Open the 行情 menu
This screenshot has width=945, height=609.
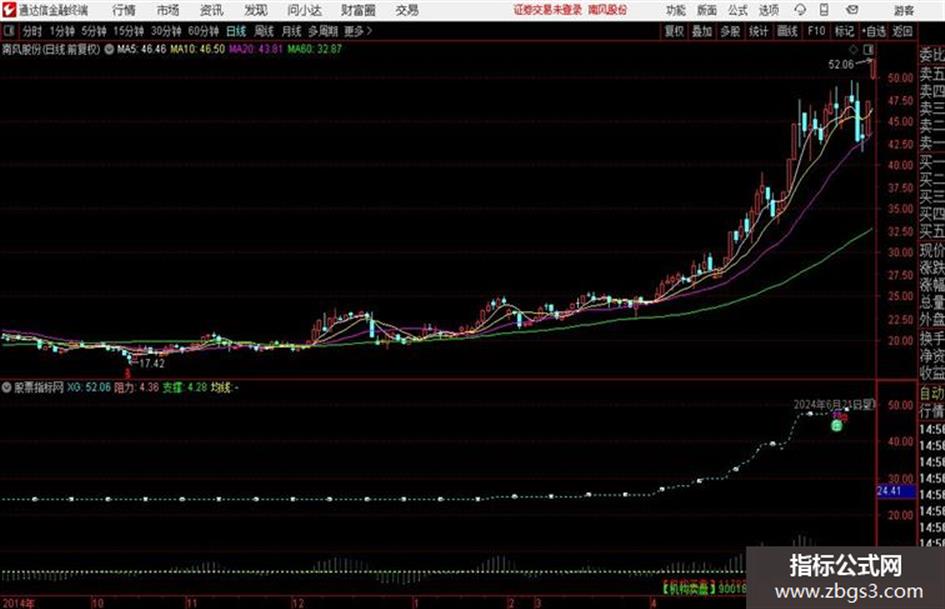(124, 10)
